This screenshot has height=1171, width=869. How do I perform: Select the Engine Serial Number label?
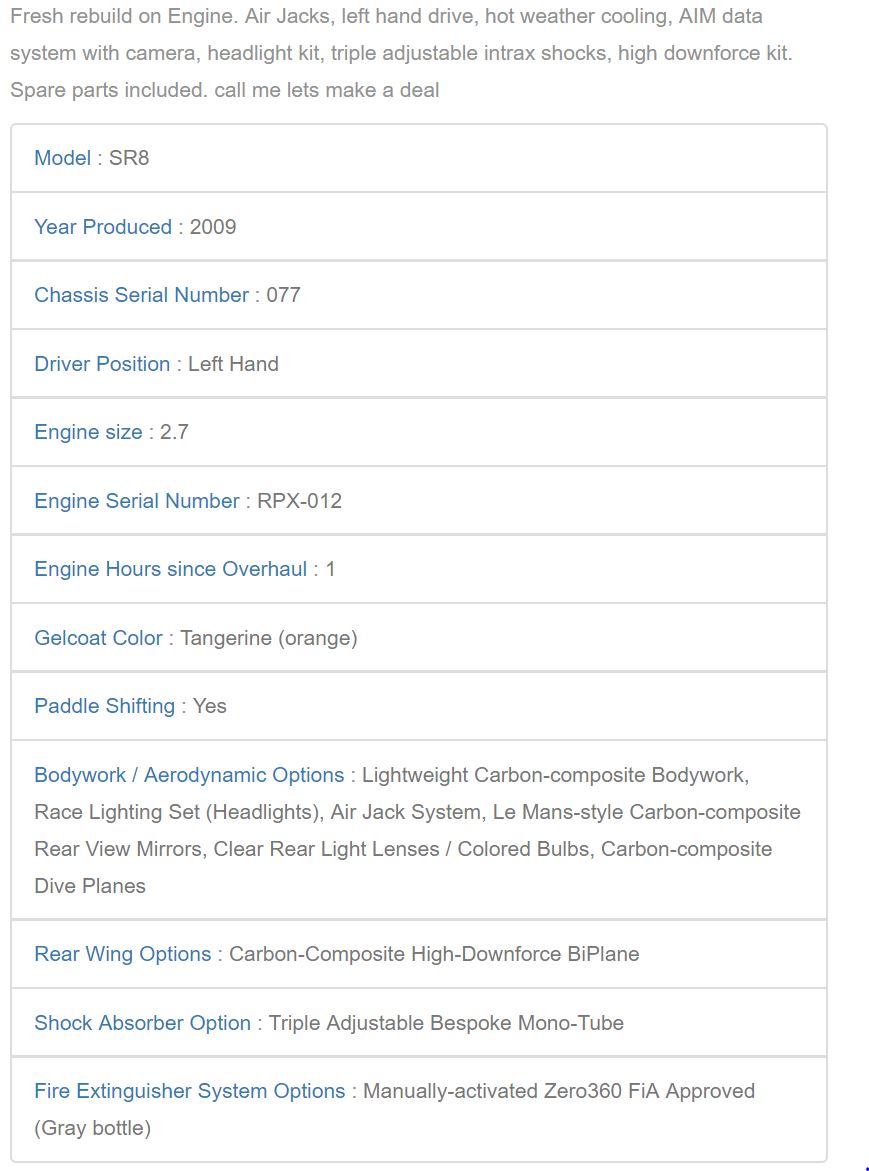(137, 501)
